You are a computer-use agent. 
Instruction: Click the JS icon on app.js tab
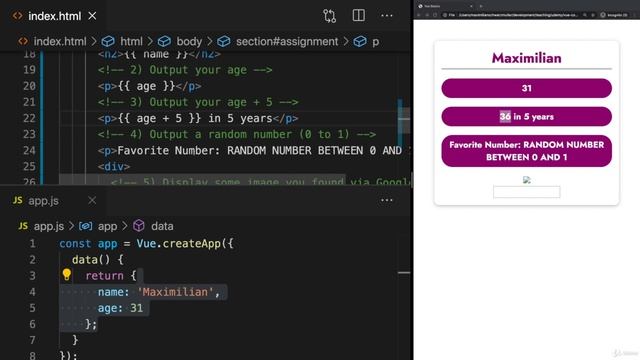tap(18, 200)
